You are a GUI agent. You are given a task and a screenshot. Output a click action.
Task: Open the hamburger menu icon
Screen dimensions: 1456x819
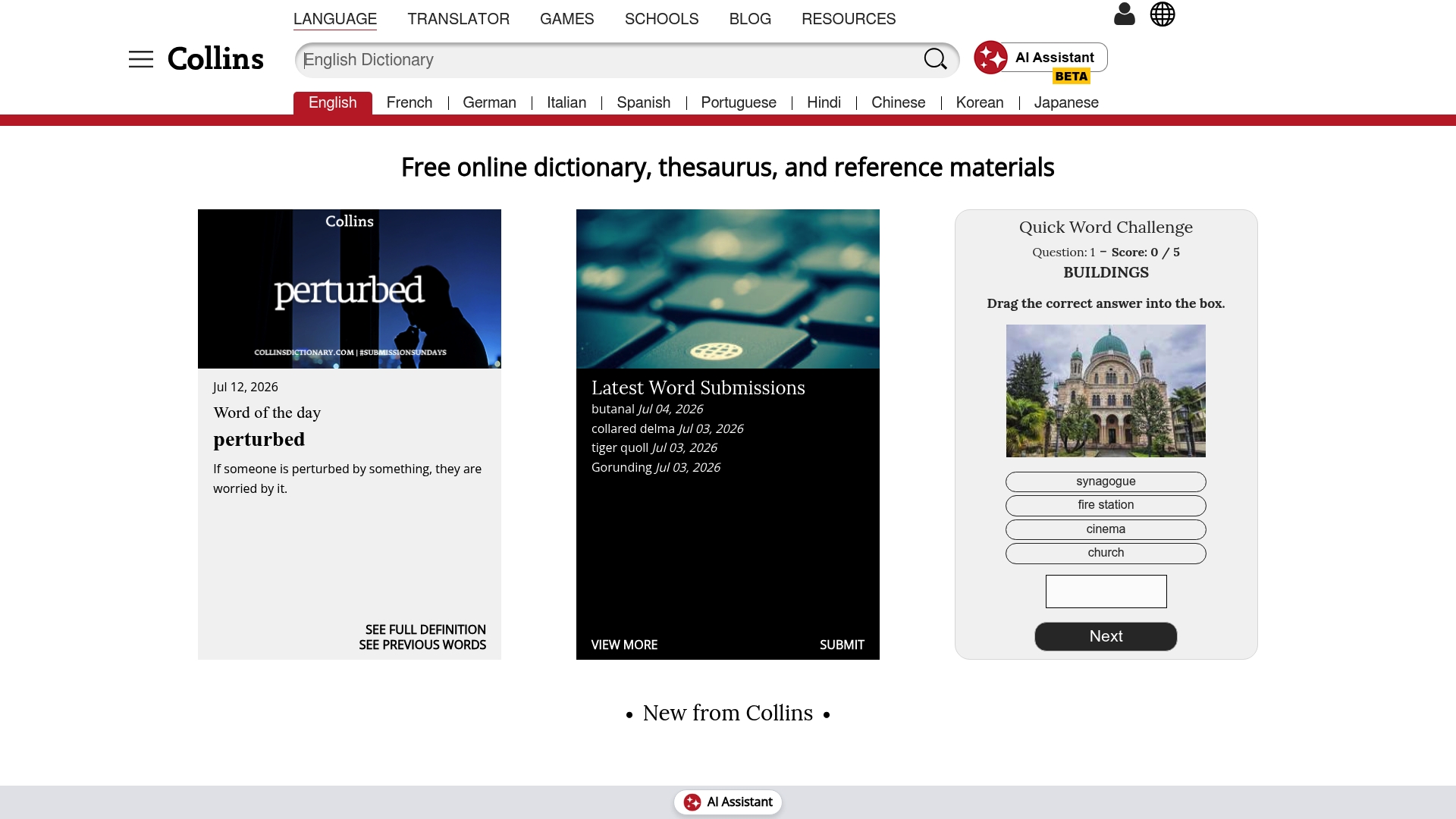pos(141,59)
